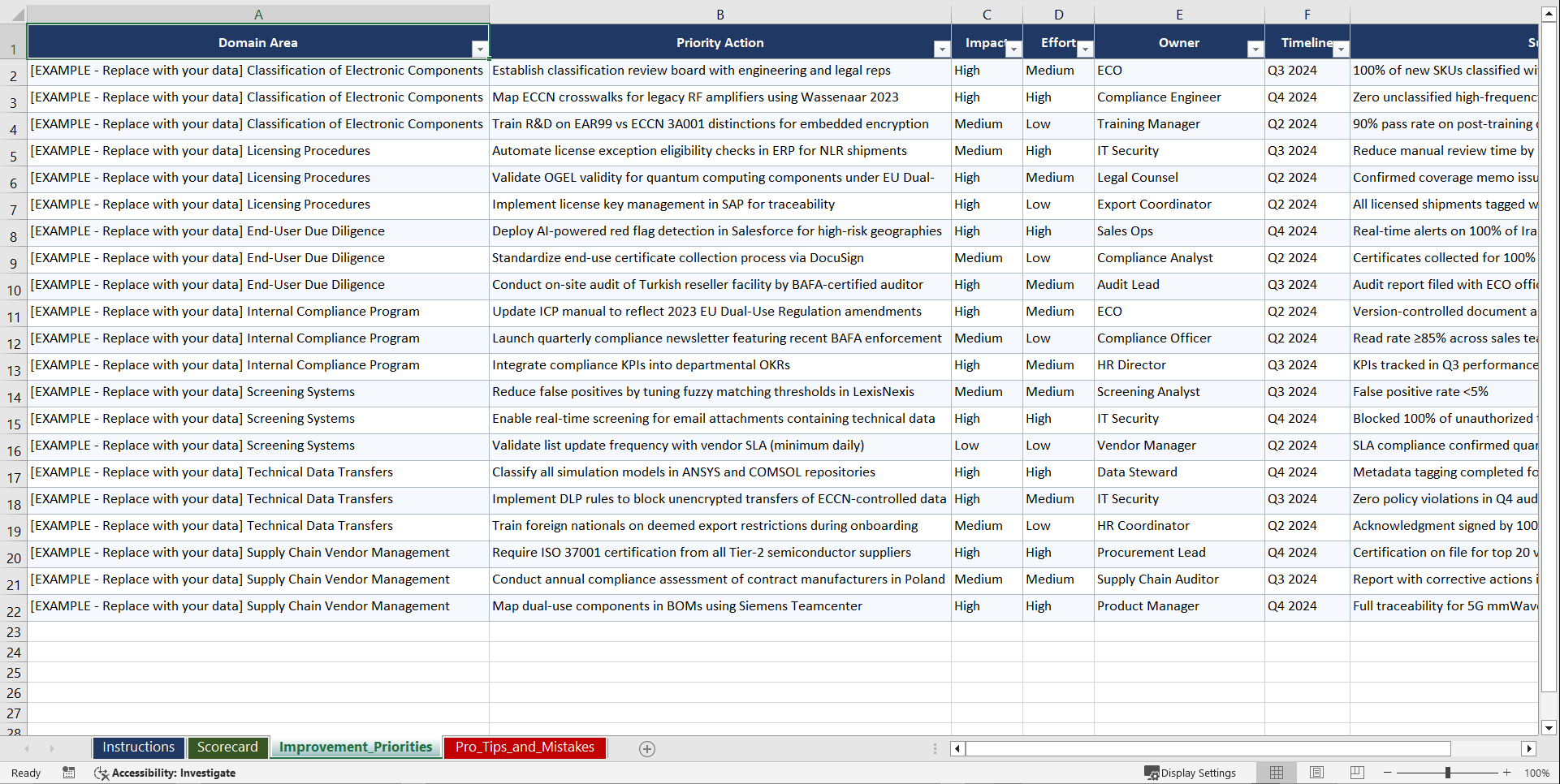Zoom in using the plus icon
Screen dimensions: 1560x784
(1507, 773)
